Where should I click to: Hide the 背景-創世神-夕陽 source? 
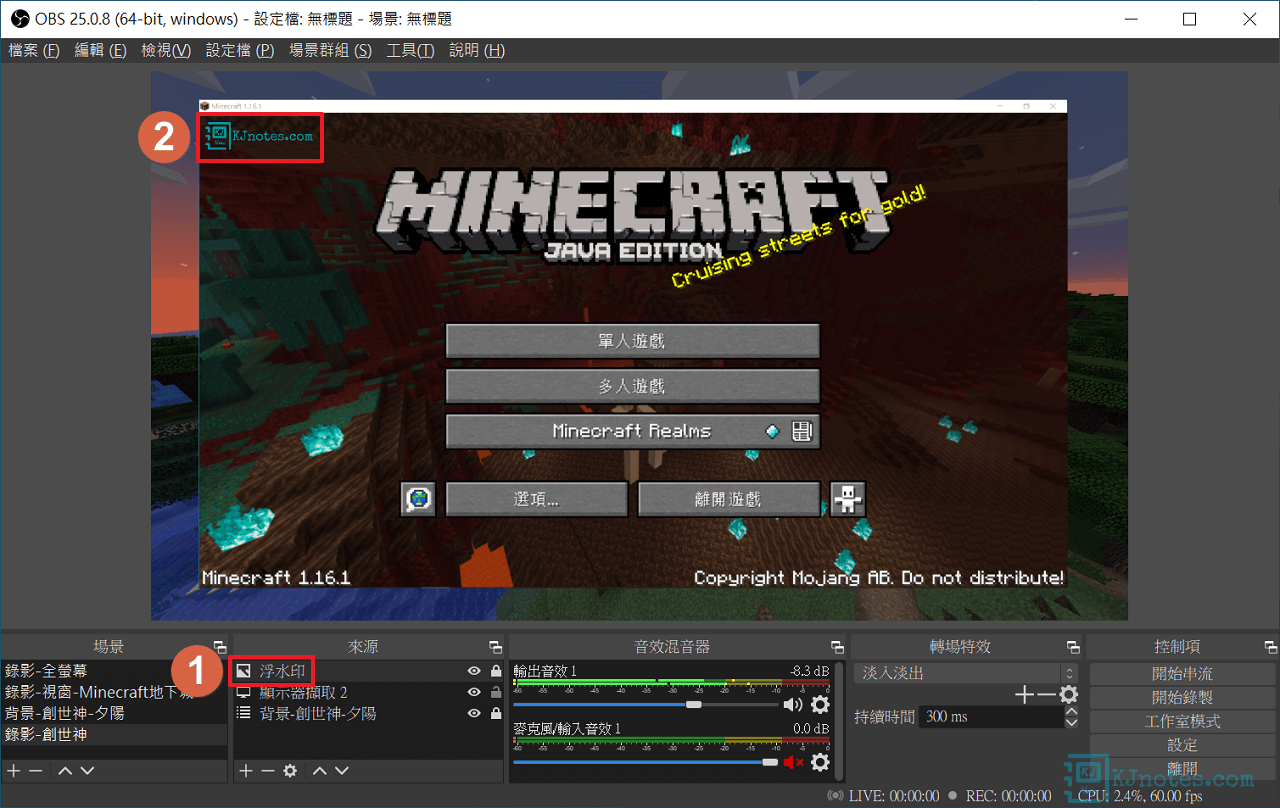(474, 714)
